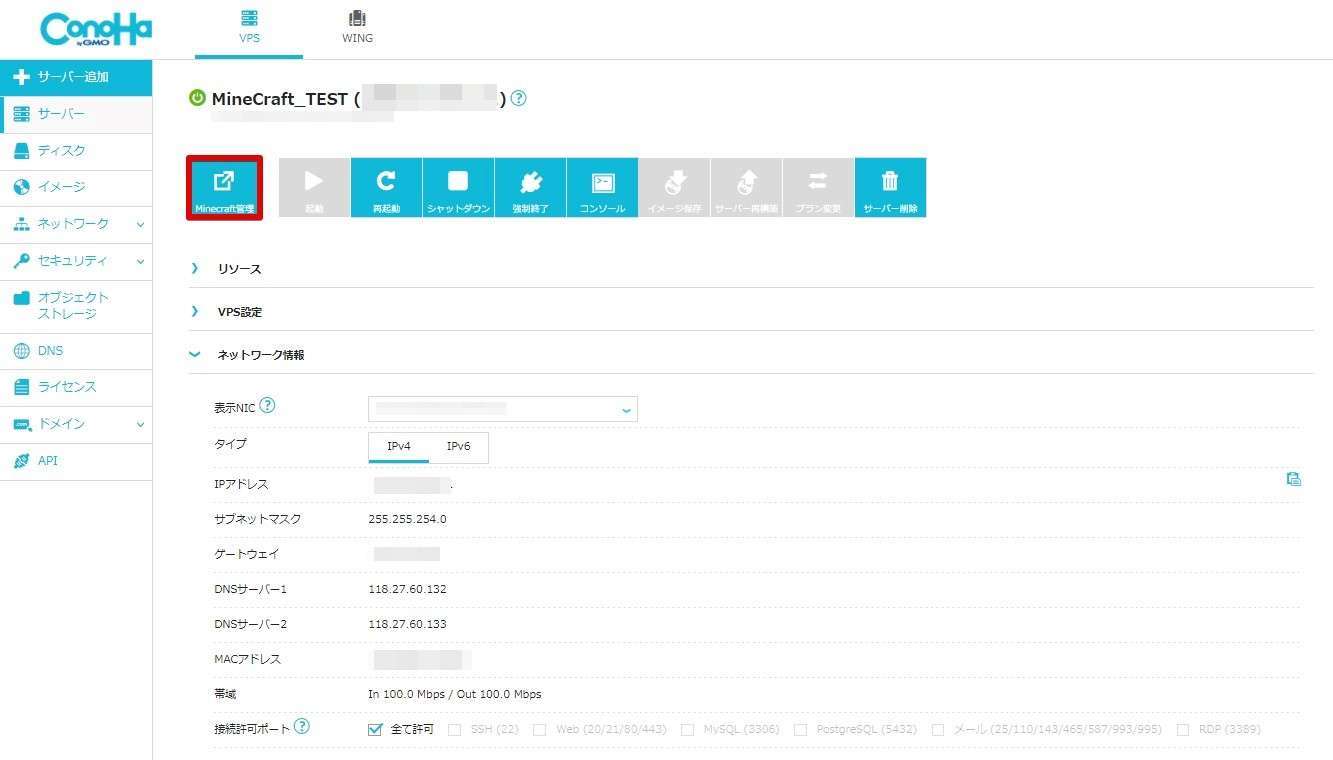This screenshot has height=760, width=1333.
Task: Toggle the メール port checkbox
Action: tap(938, 730)
